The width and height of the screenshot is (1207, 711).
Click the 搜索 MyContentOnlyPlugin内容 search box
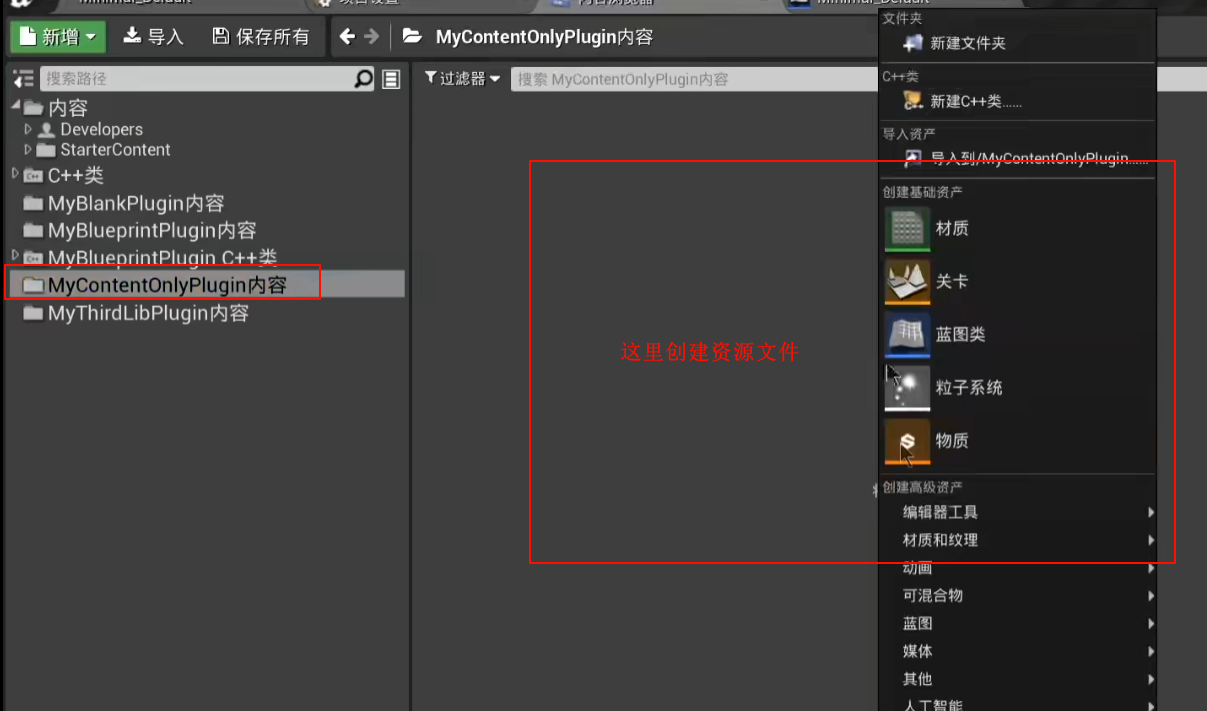click(694, 79)
